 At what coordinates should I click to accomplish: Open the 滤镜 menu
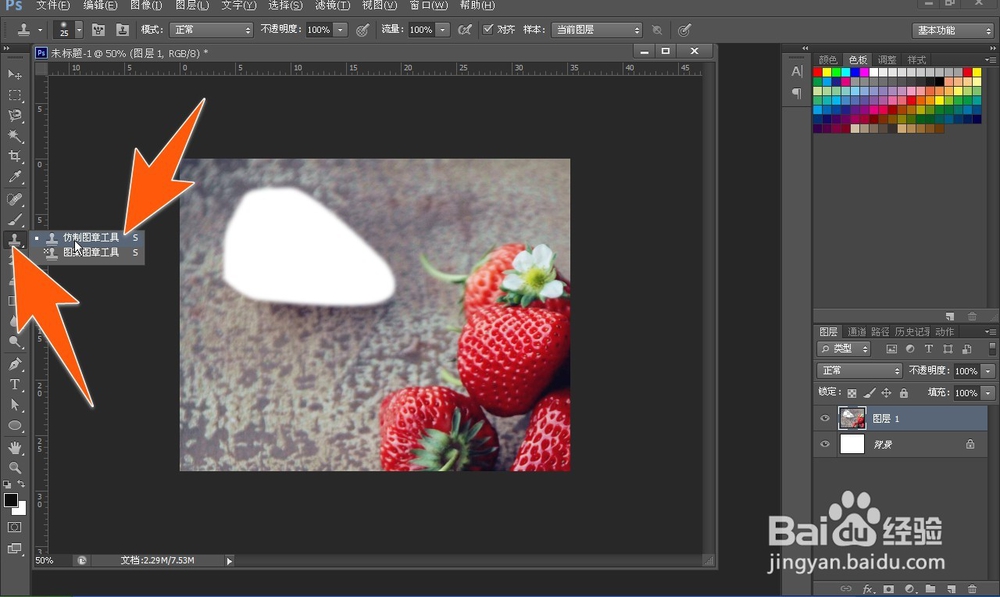(332, 5)
